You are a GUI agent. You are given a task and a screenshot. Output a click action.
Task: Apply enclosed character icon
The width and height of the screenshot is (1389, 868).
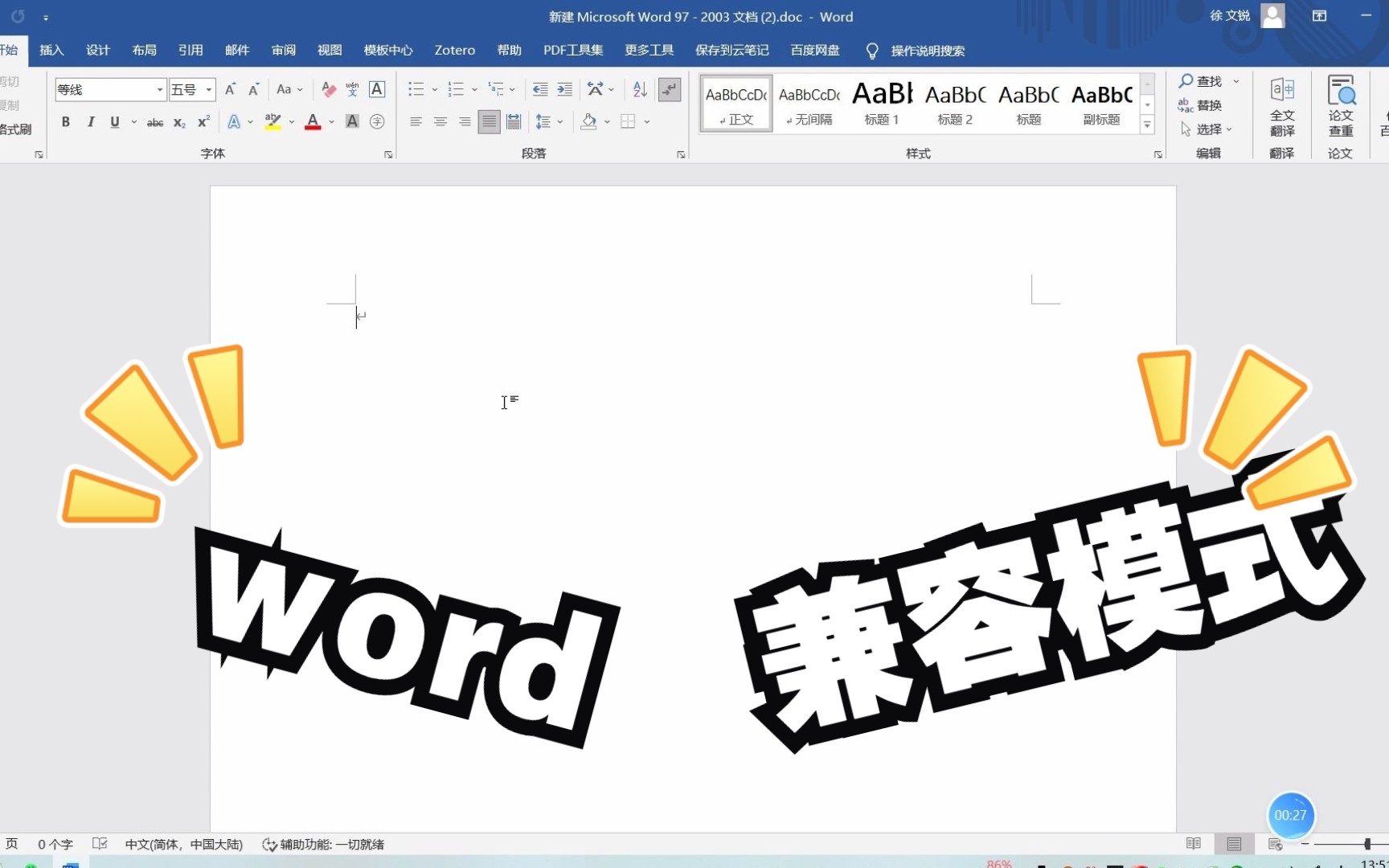click(x=377, y=122)
